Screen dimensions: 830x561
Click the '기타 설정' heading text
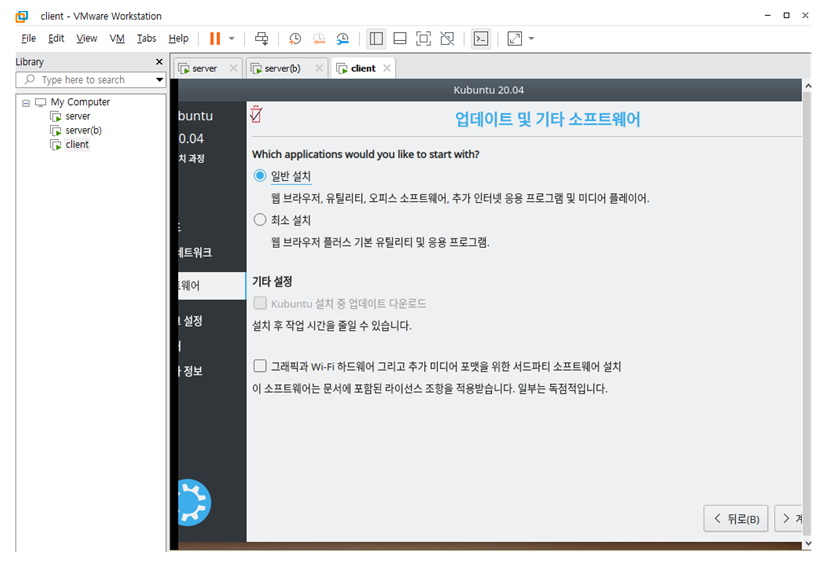tap(272, 282)
